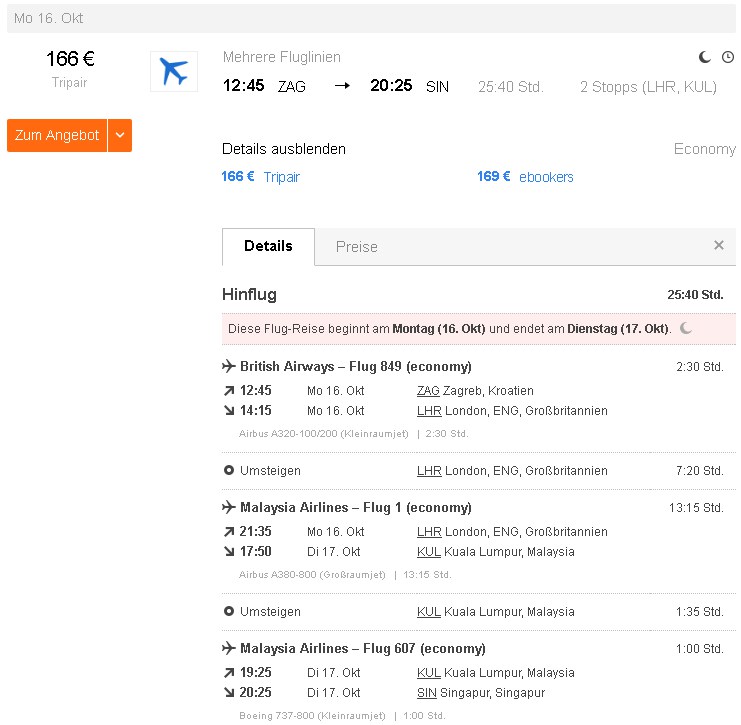741x725 pixels.
Task: Click the overnight flight moon icon at top
Action: [x=705, y=57]
